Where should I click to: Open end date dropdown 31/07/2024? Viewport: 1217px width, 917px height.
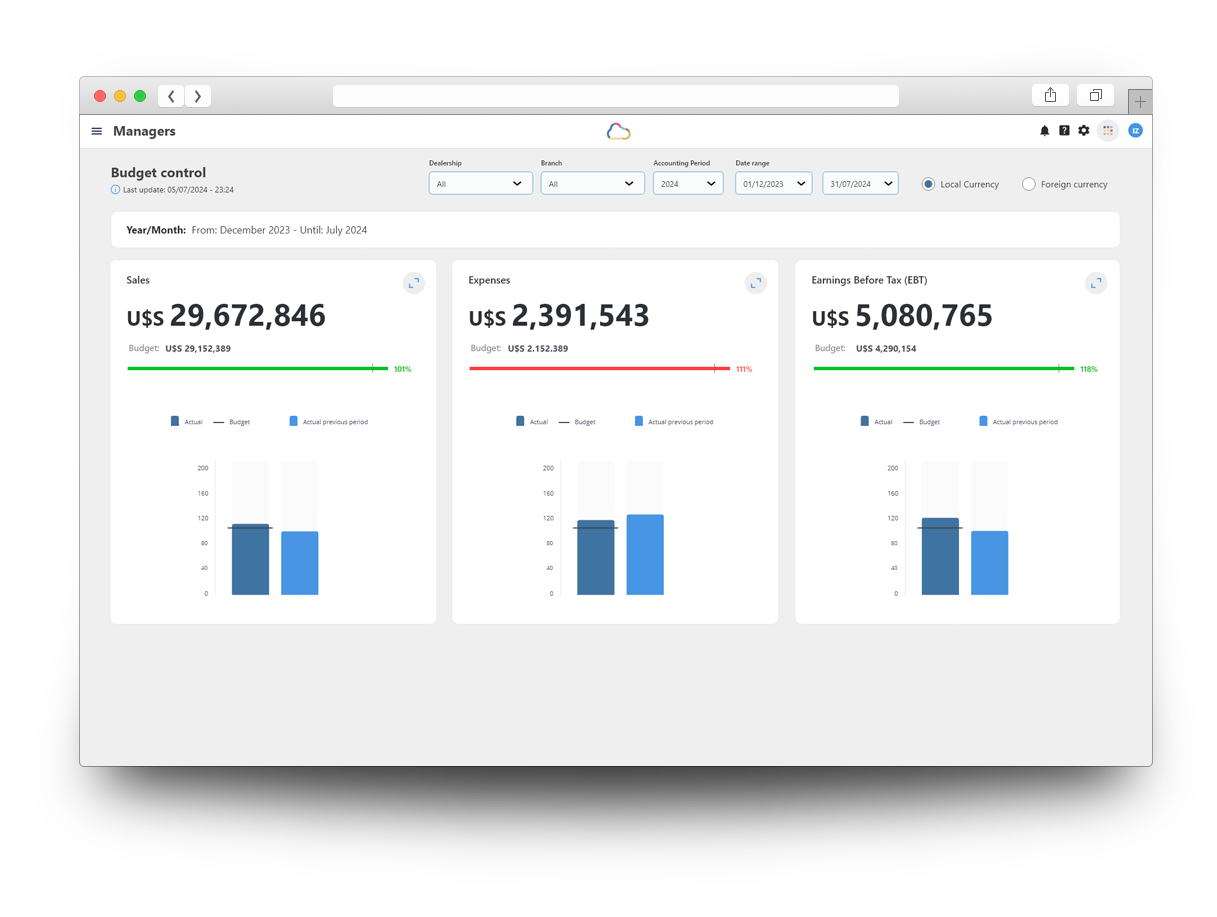[x=860, y=184]
